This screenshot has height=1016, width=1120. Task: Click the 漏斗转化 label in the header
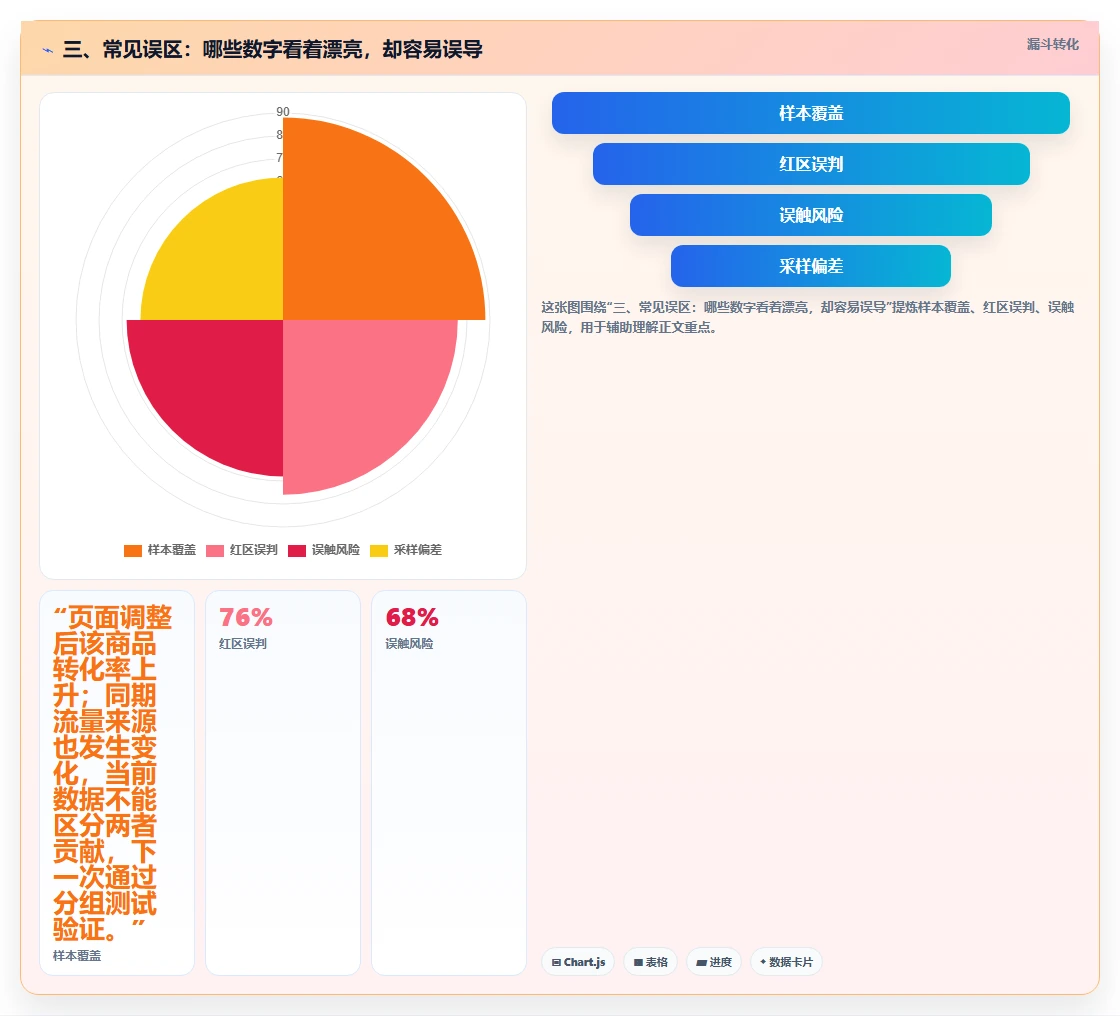point(1053,44)
